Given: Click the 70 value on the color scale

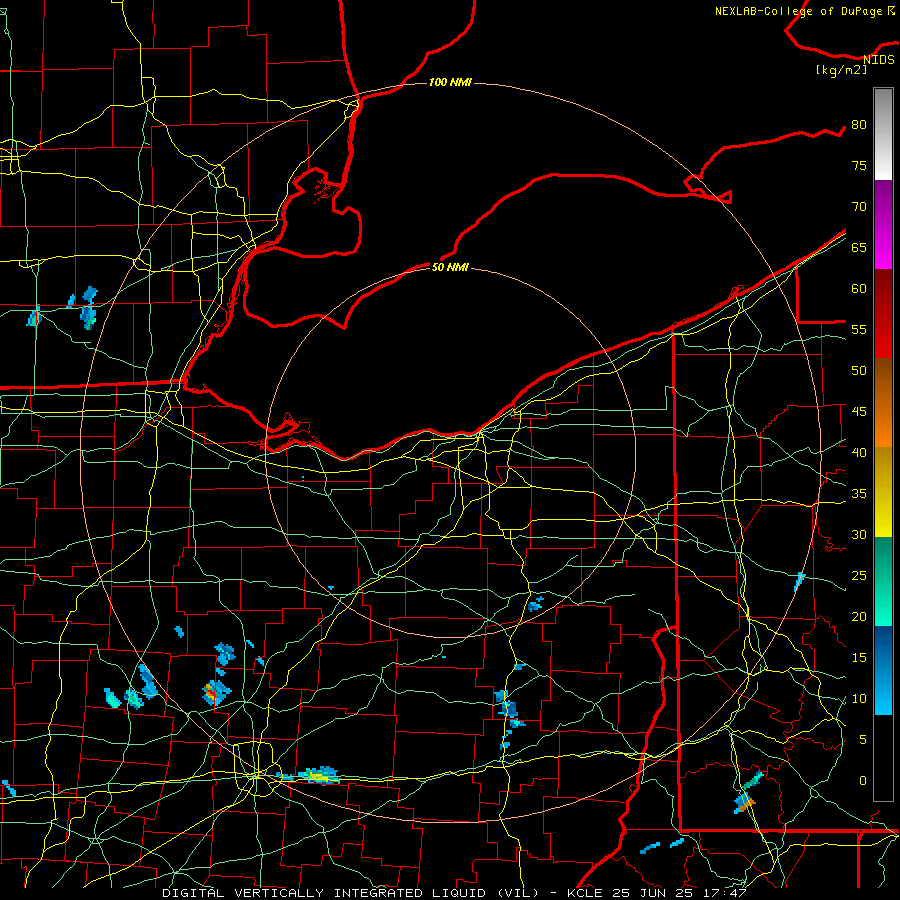Looking at the screenshot, I should click(x=859, y=207).
